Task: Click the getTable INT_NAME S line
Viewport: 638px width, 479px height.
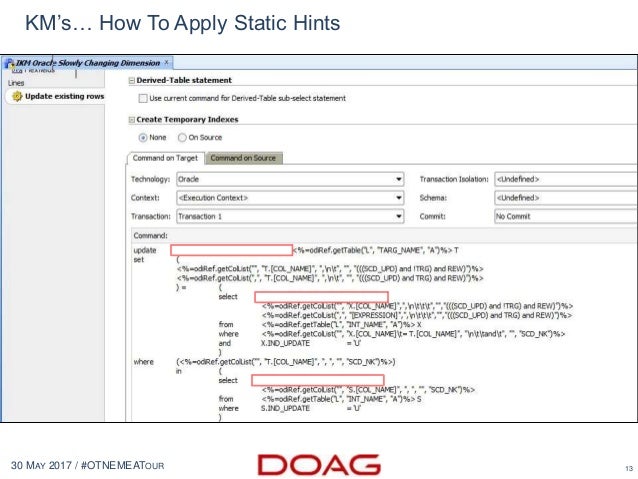Action: 341,399
